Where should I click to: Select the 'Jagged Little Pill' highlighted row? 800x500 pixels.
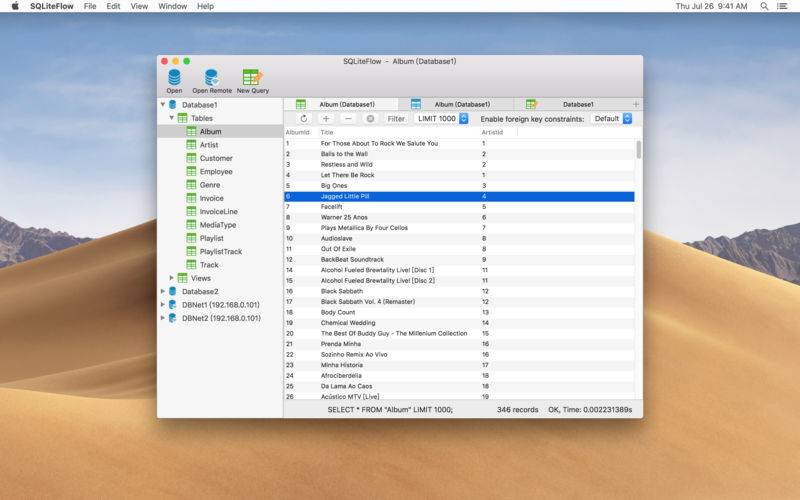pyautogui.click(x=459, y=196)
